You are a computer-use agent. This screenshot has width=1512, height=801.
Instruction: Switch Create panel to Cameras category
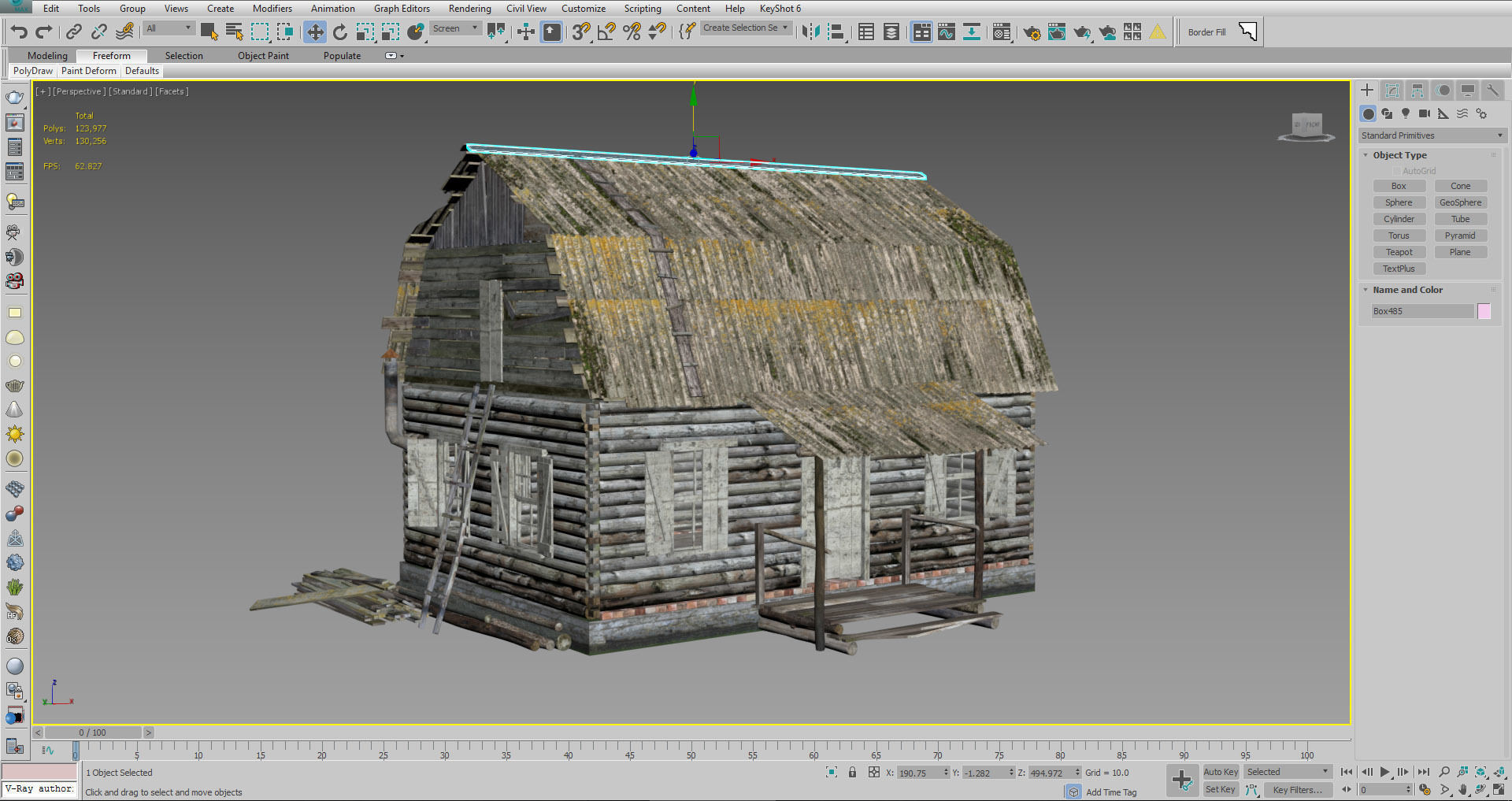1424,113
